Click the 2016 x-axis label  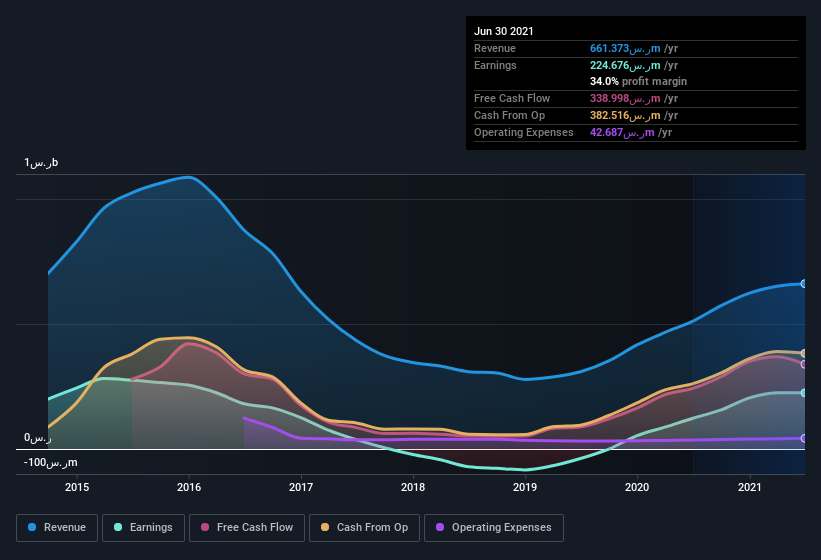[x=189, y=487]
